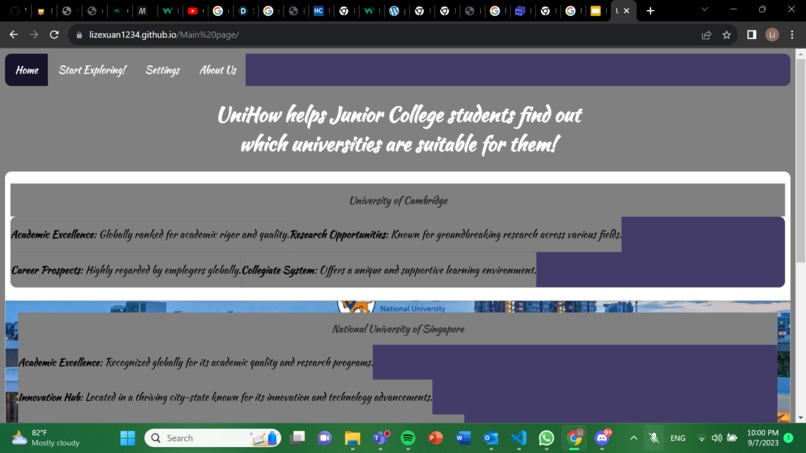Viewport: 806px width, 453px height.
Task: Click the 'Collegiate System' text
Action: click(x=389, y=270)
